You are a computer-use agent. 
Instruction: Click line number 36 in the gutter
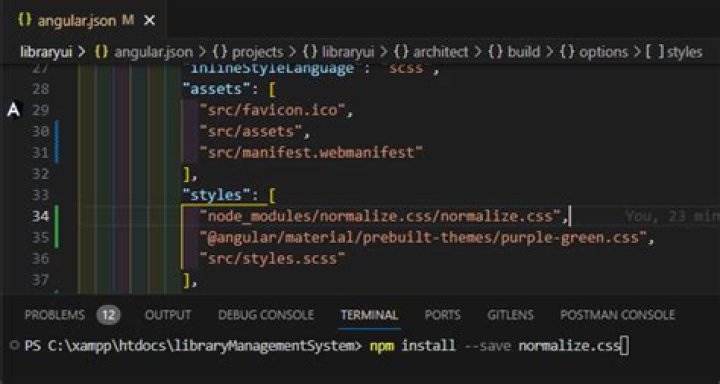click(x=41, y=259)
